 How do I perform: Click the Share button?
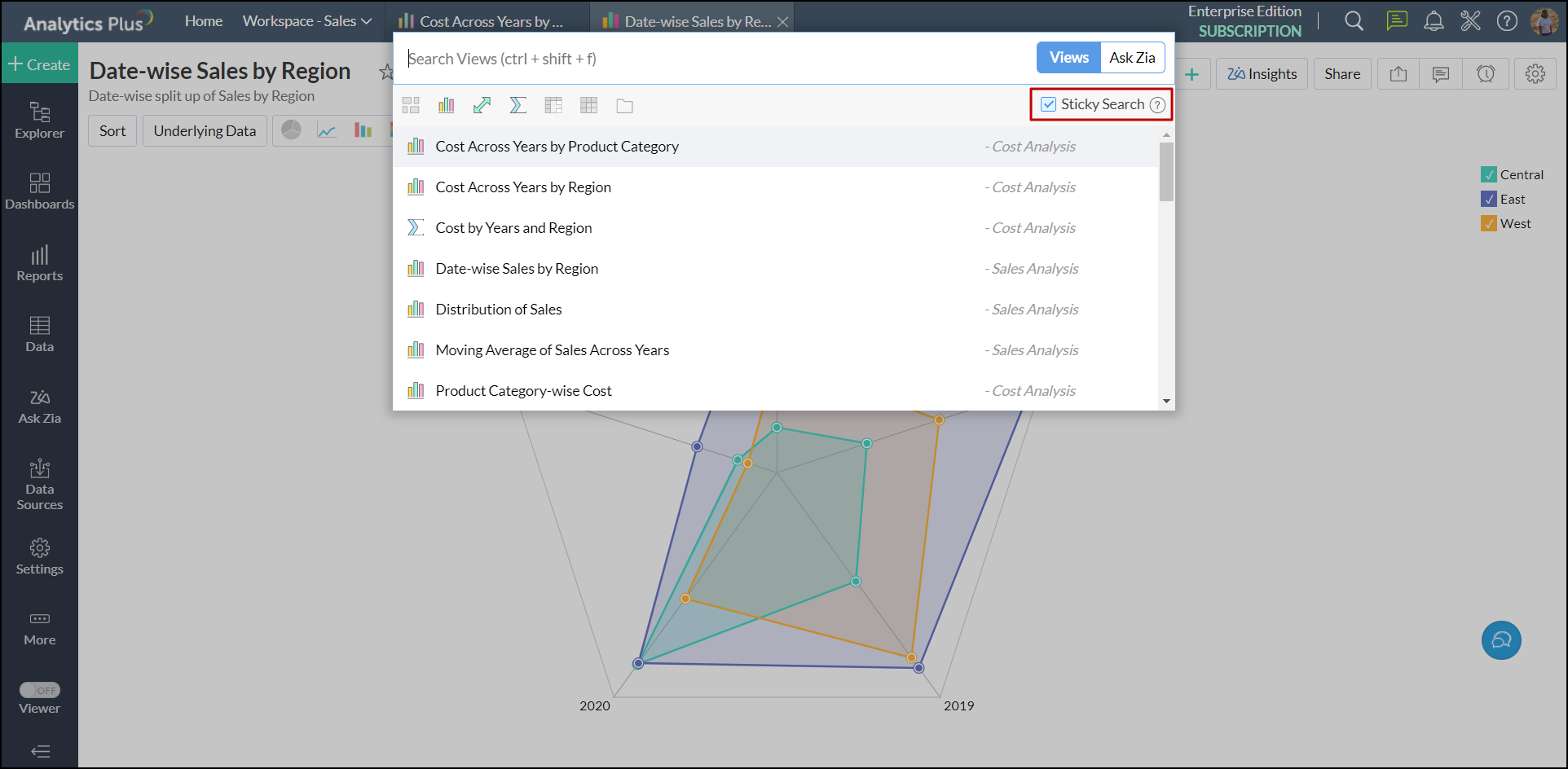point(1341,74)
